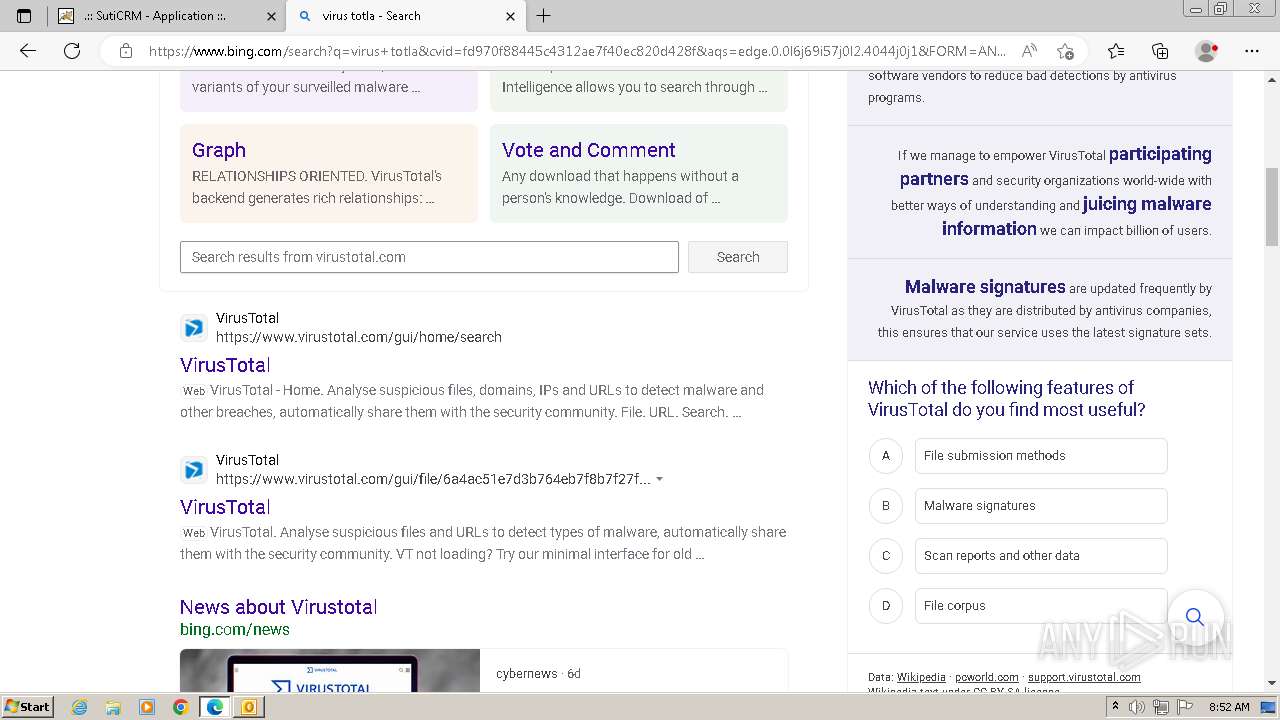This screenshot has height=720, width=1280.
Task: Open Read aloud icon in address bar
Action: 1028,51
